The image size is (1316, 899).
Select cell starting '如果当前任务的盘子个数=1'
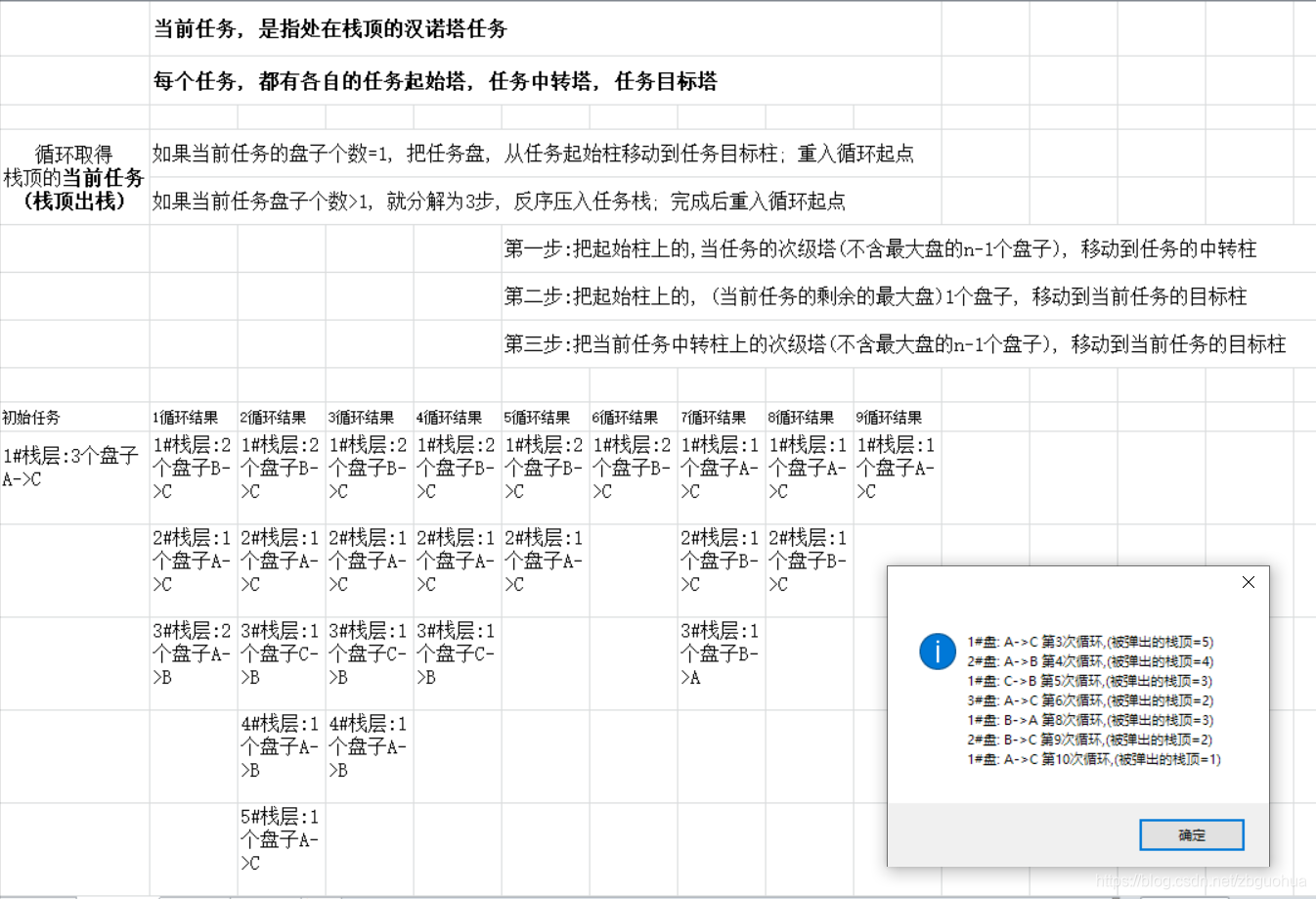point(546,153)
